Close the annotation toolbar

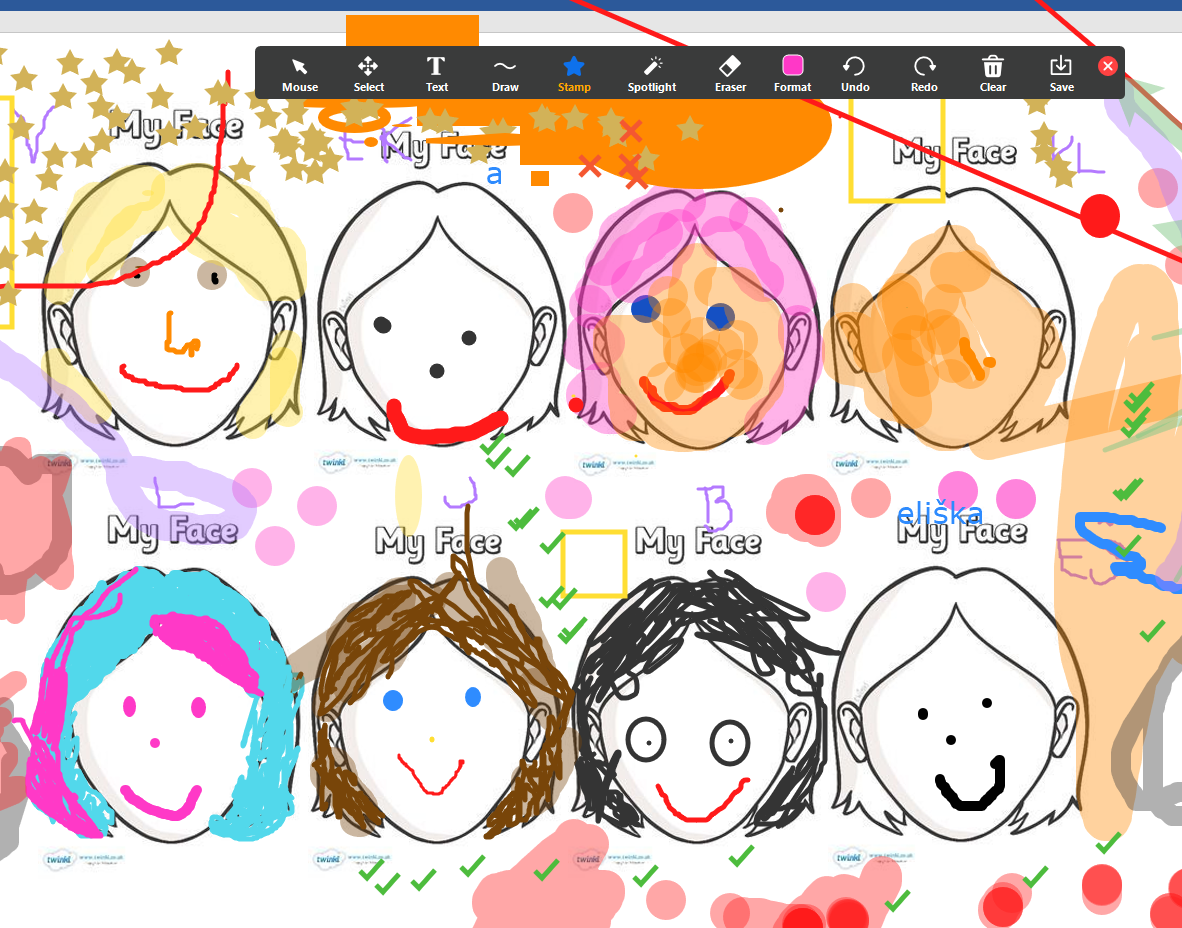1107,66
